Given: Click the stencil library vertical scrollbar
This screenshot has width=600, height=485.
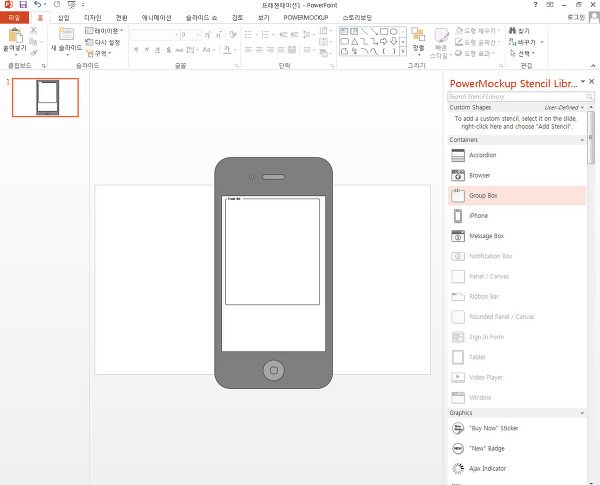Looking at the screenshot, I should (591, 138).
